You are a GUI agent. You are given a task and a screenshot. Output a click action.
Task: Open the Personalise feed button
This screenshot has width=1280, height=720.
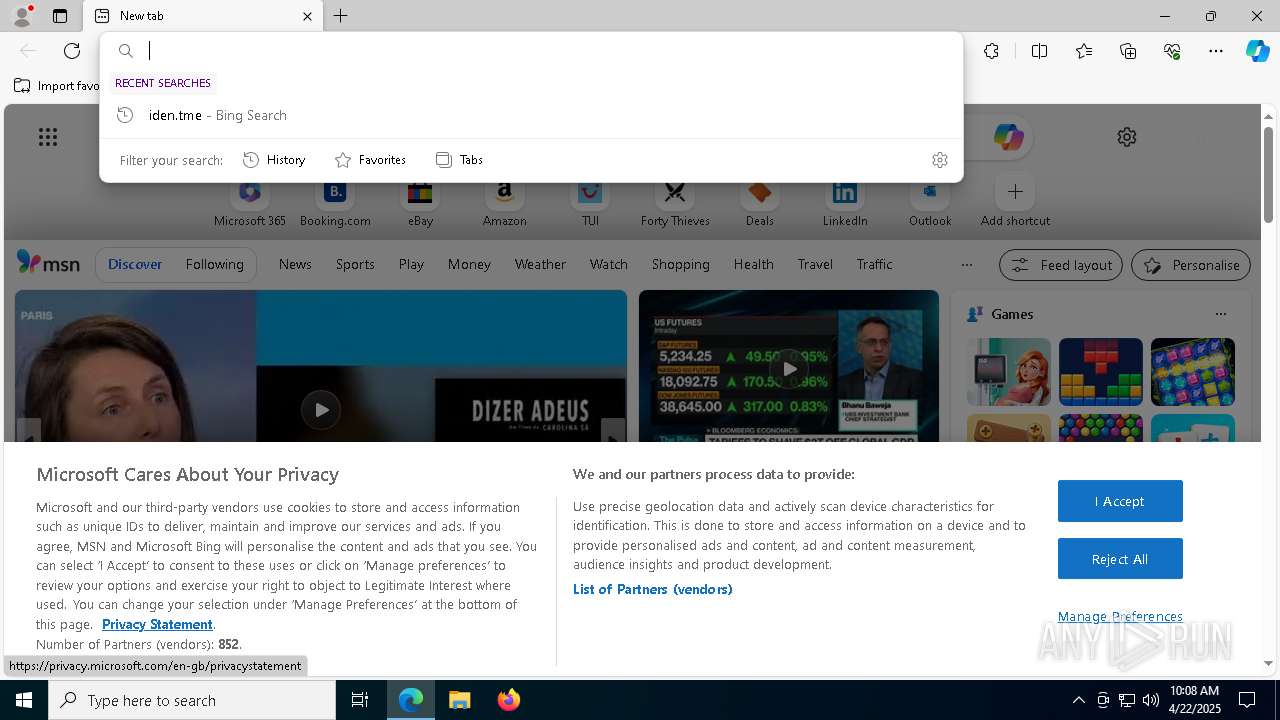[1191, 265]
